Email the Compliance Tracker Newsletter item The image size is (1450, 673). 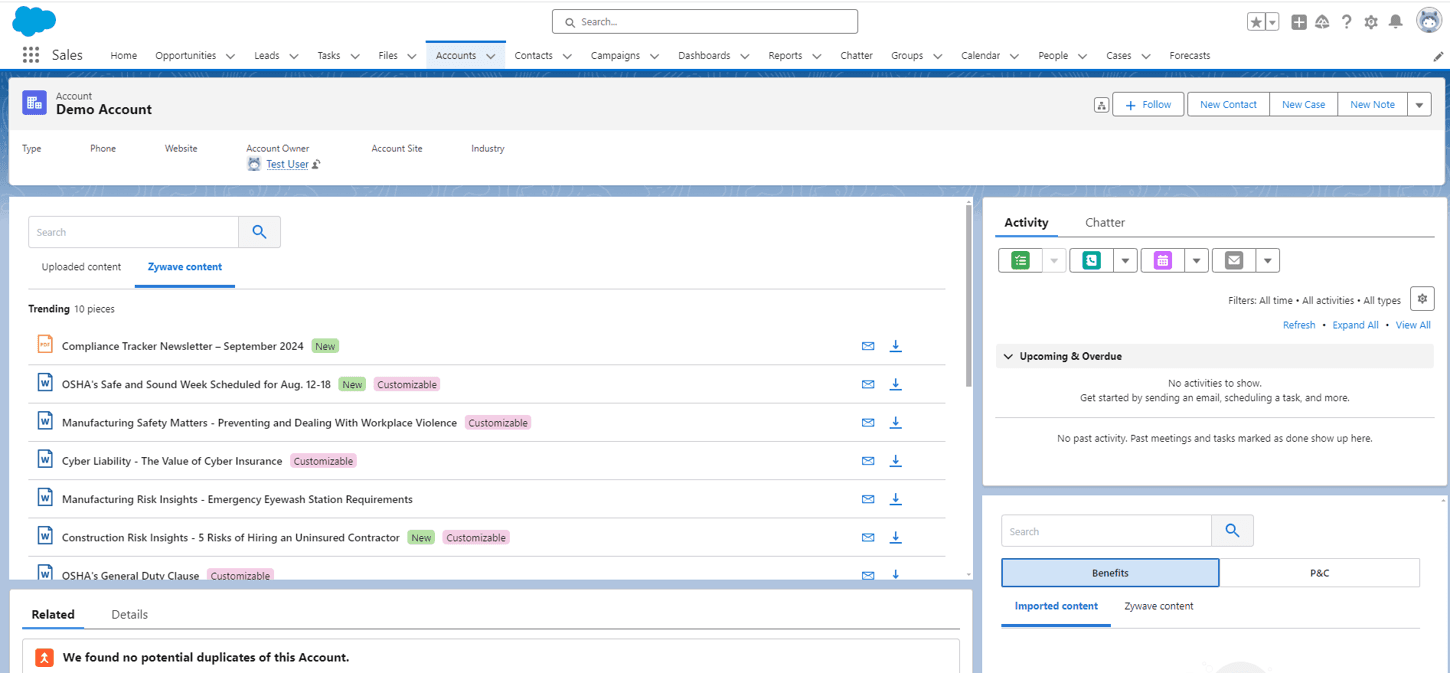pyautogui.click(x=868, y=346)
